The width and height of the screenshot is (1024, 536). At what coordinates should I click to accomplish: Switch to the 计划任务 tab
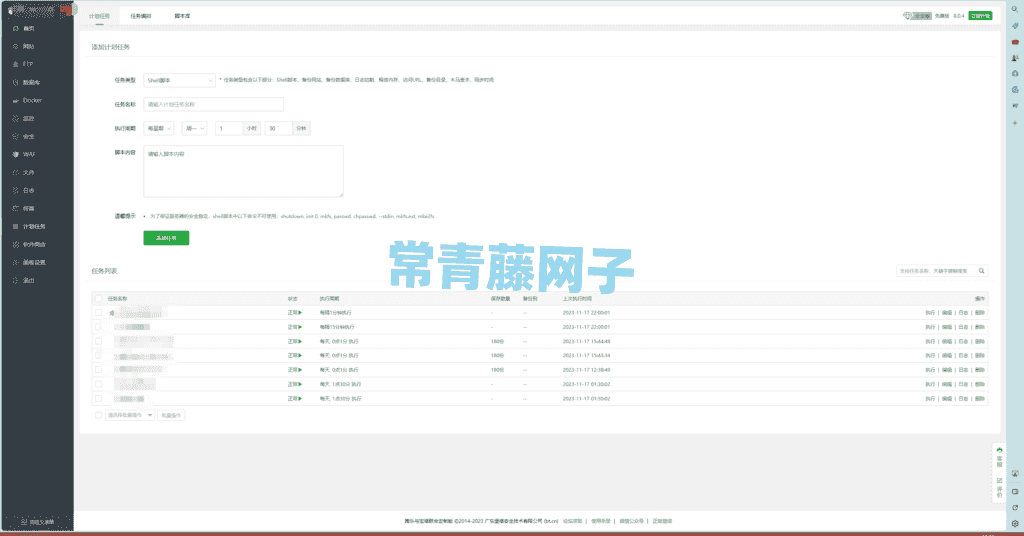[99, 16]
